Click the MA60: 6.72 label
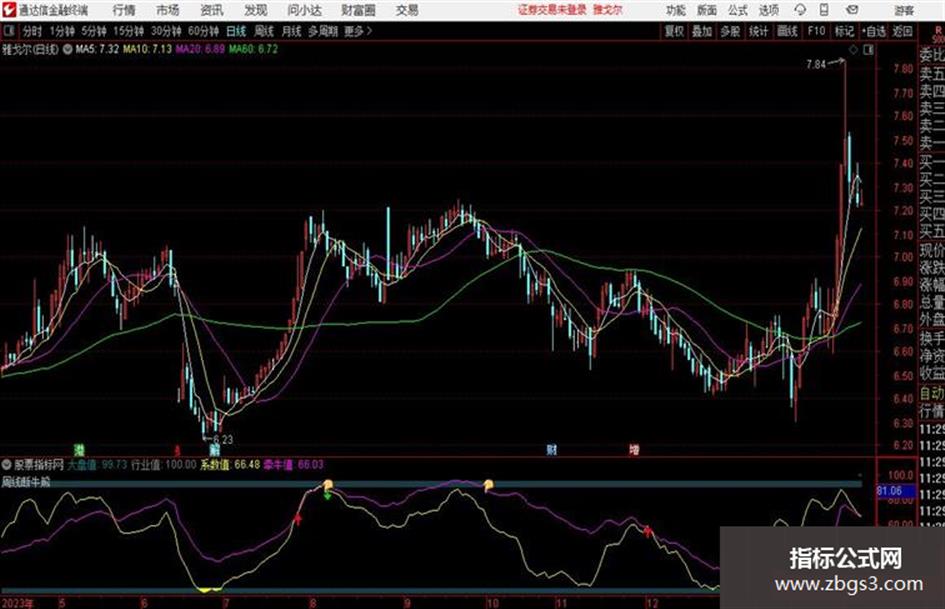 [x=253, y=49]
